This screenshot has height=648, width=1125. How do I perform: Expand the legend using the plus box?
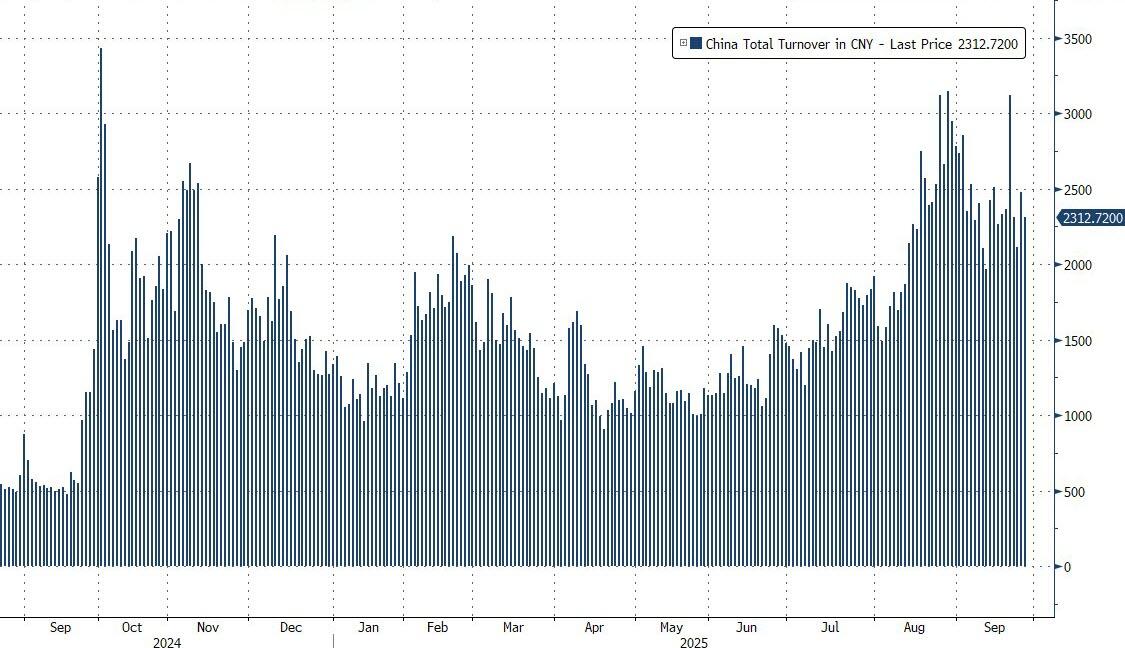tap(683, 43)
